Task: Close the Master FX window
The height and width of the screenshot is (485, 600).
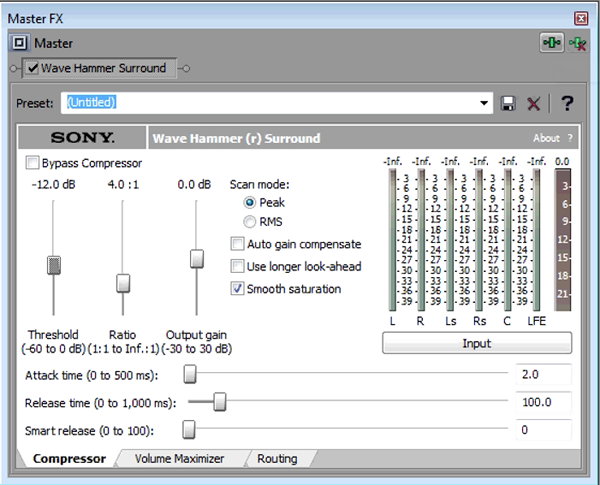Action: click(x=581, y=18)
